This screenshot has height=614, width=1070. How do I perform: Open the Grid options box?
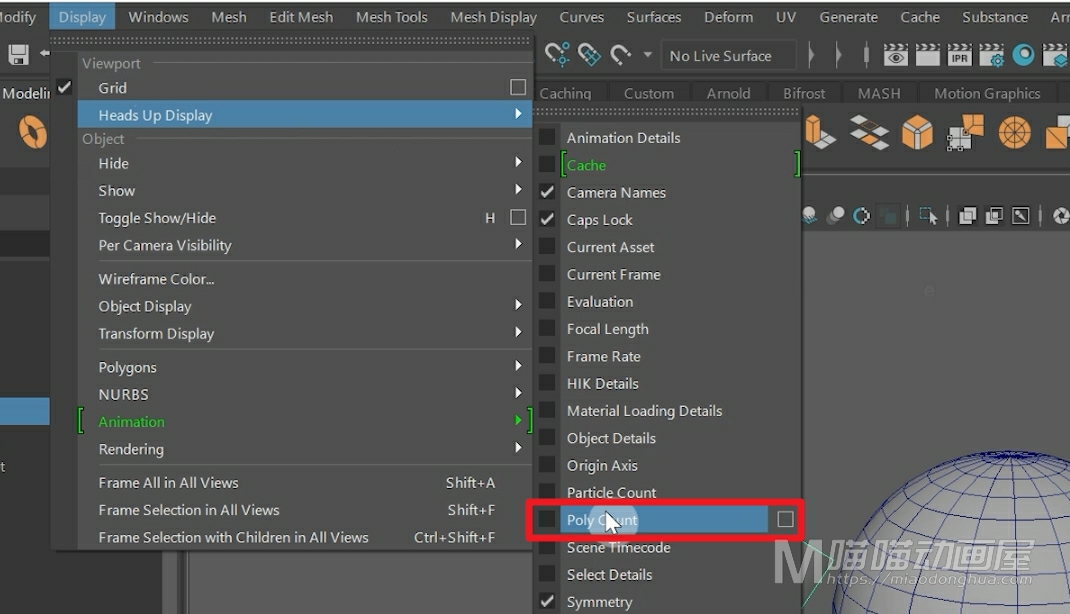(518, 87)
